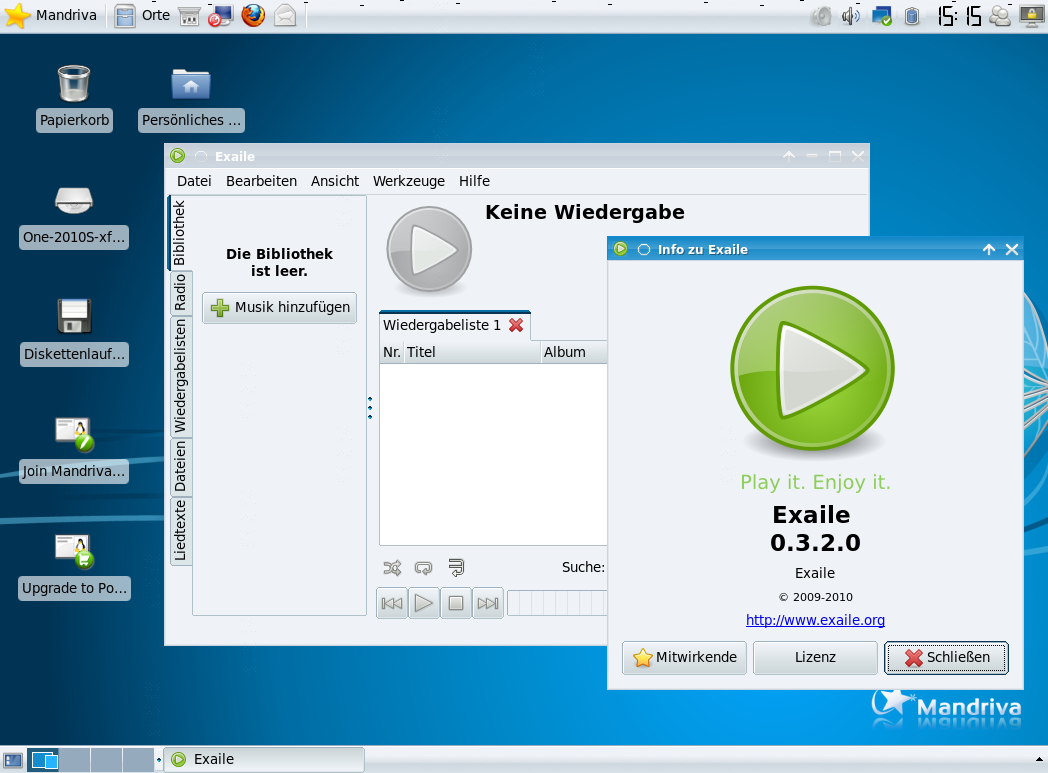1048x773 pixels.
Task: Open the Mitwirkende credits button
Action: (685, 657)
